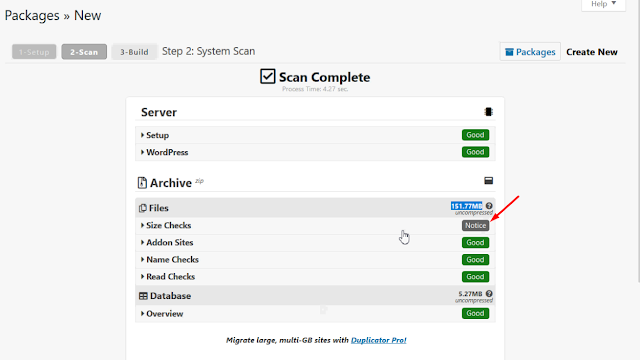Click the help icon beside 151.77MB
This screenshot has height=360, width=640.
[489, 206]
